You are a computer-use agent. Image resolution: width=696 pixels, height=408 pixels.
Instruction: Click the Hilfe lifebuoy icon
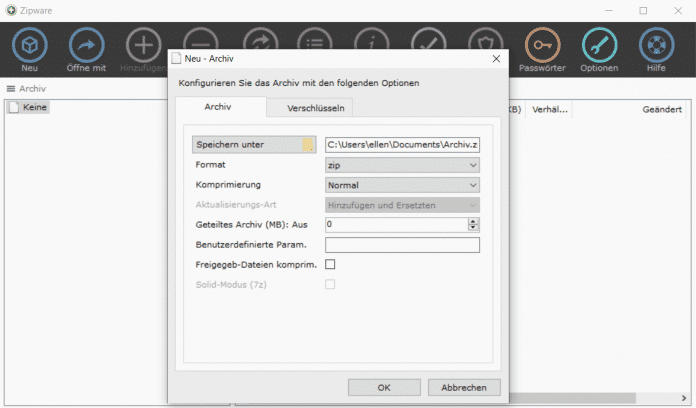655,45
